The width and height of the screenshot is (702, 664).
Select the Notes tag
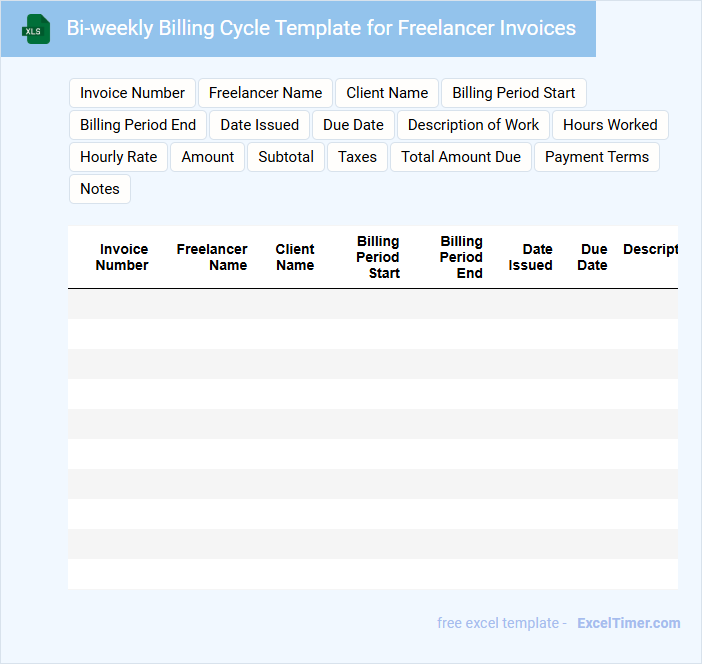(x=100, y=189)
